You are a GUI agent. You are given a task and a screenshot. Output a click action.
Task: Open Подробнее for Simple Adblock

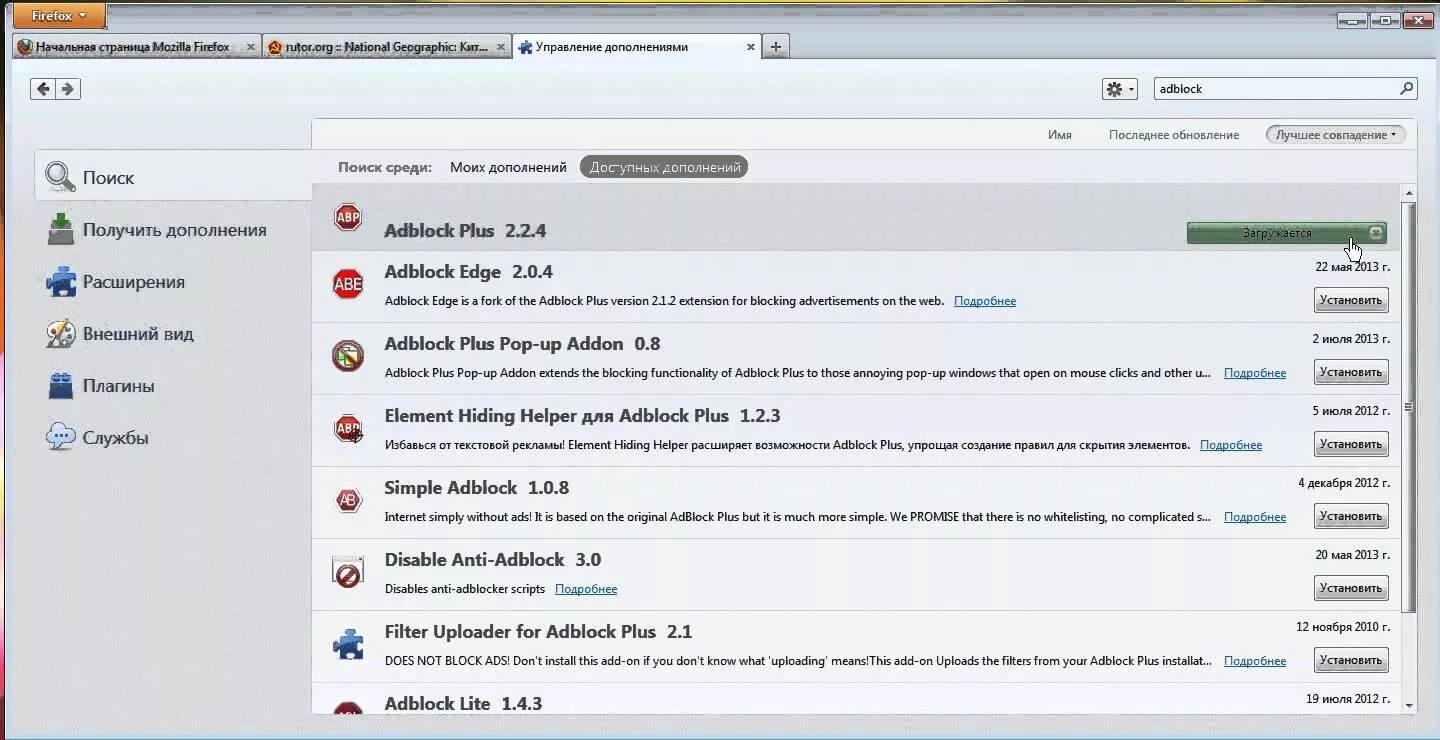point(1255,516)
